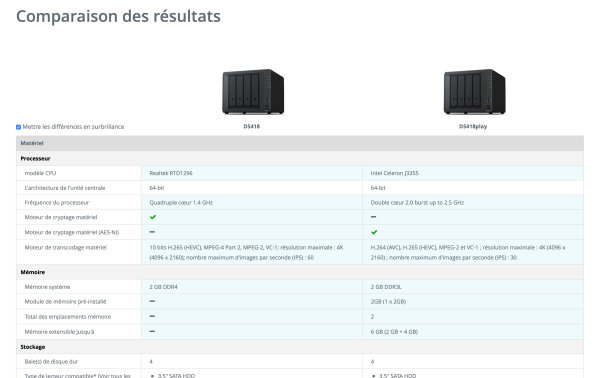
Task: Click 'Type de lecteur compatible' link label
Action: (x=78, y=375)
